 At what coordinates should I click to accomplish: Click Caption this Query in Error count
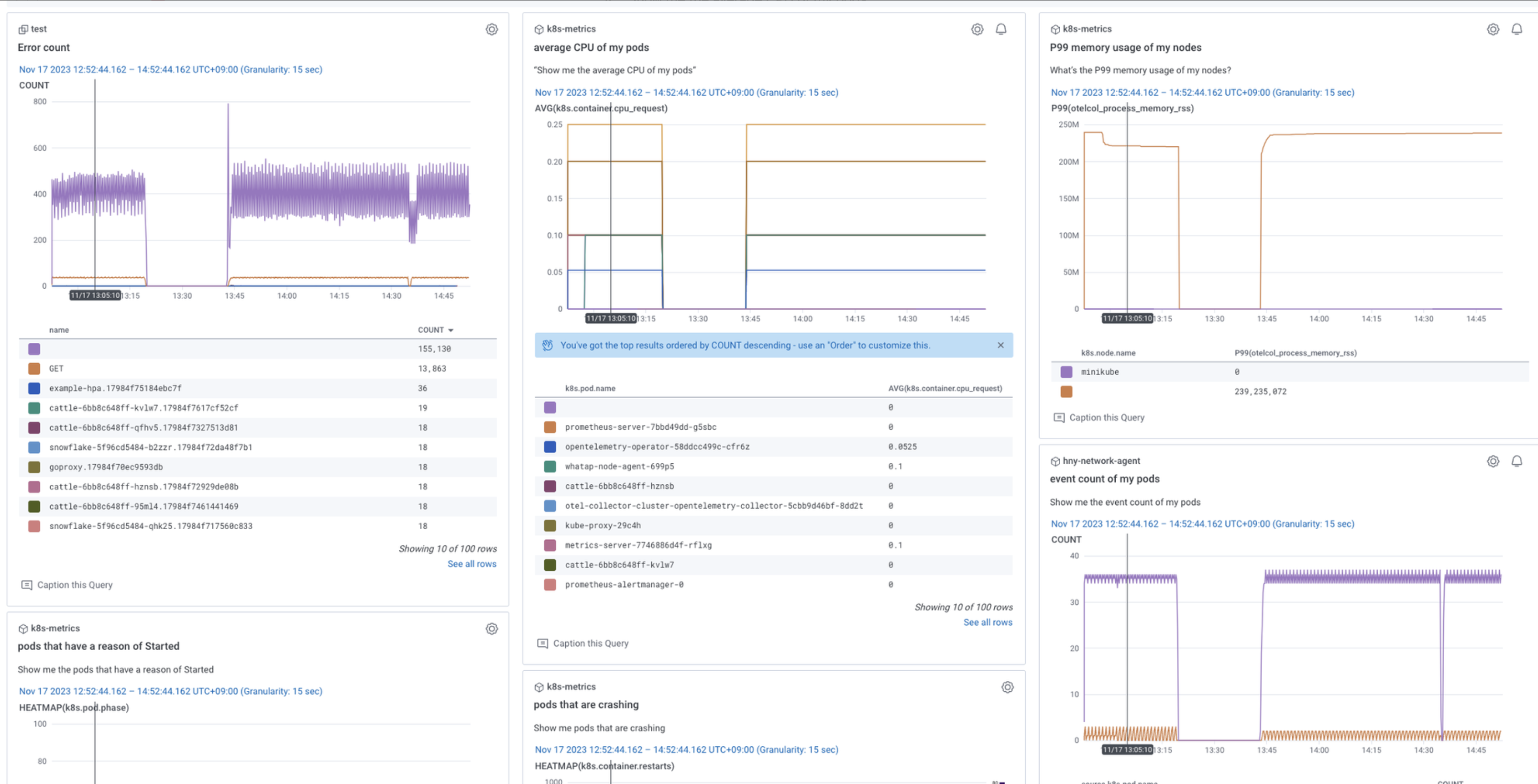[75, 585]
